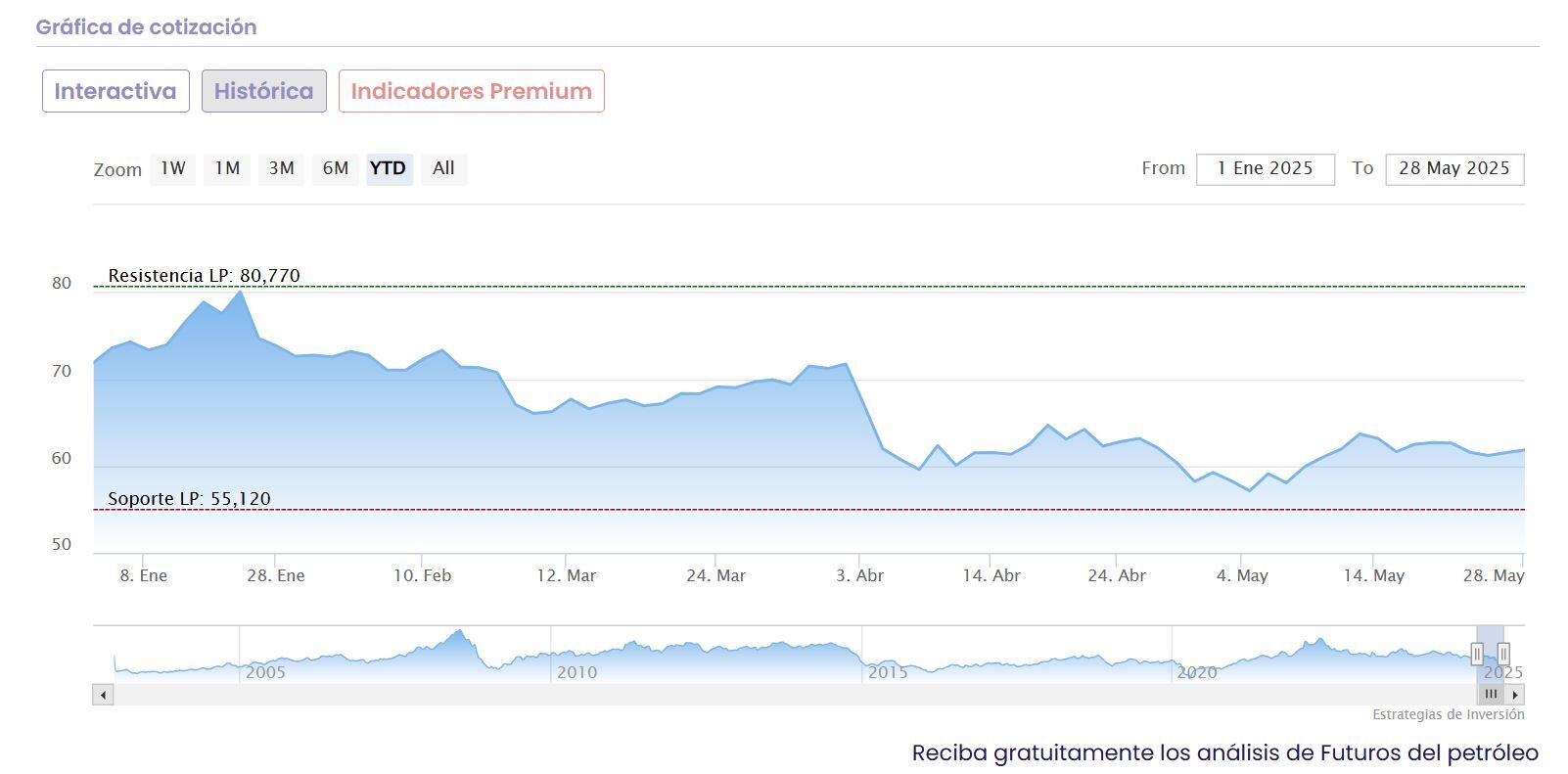Click the right navigator range handle
1568x774 pixels.
click(1503, 654)
